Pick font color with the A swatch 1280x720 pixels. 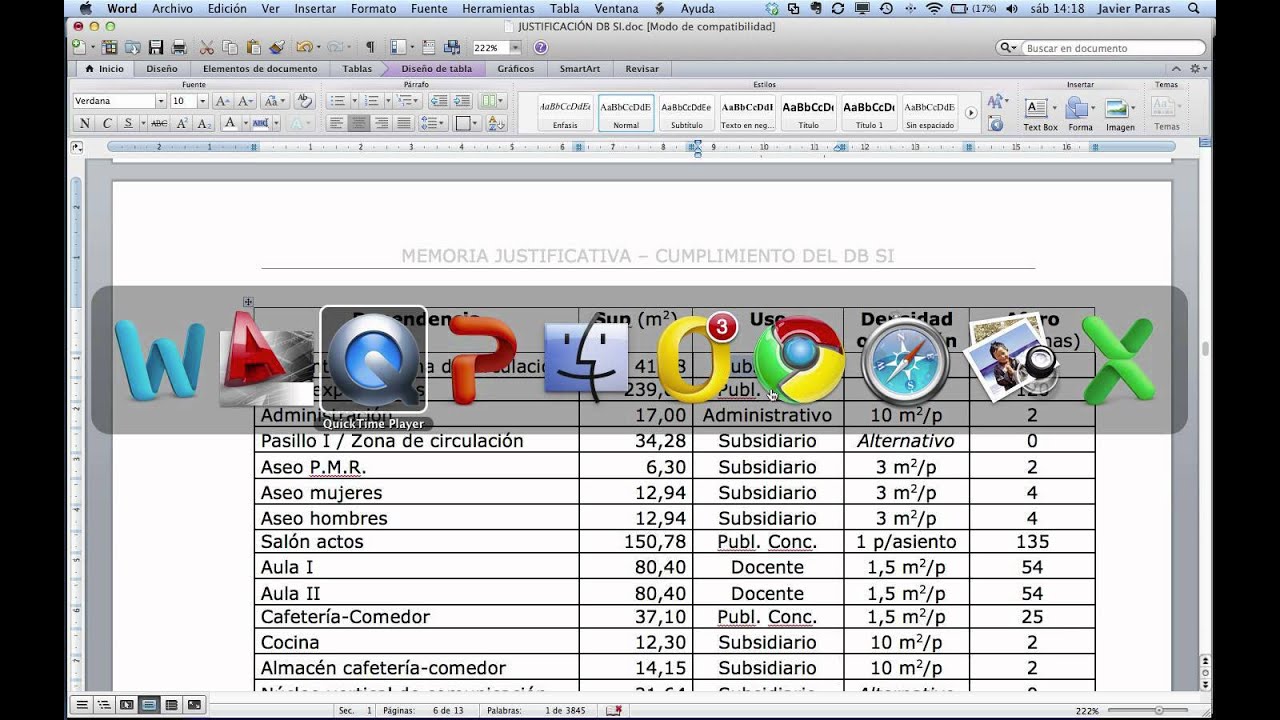230,123
